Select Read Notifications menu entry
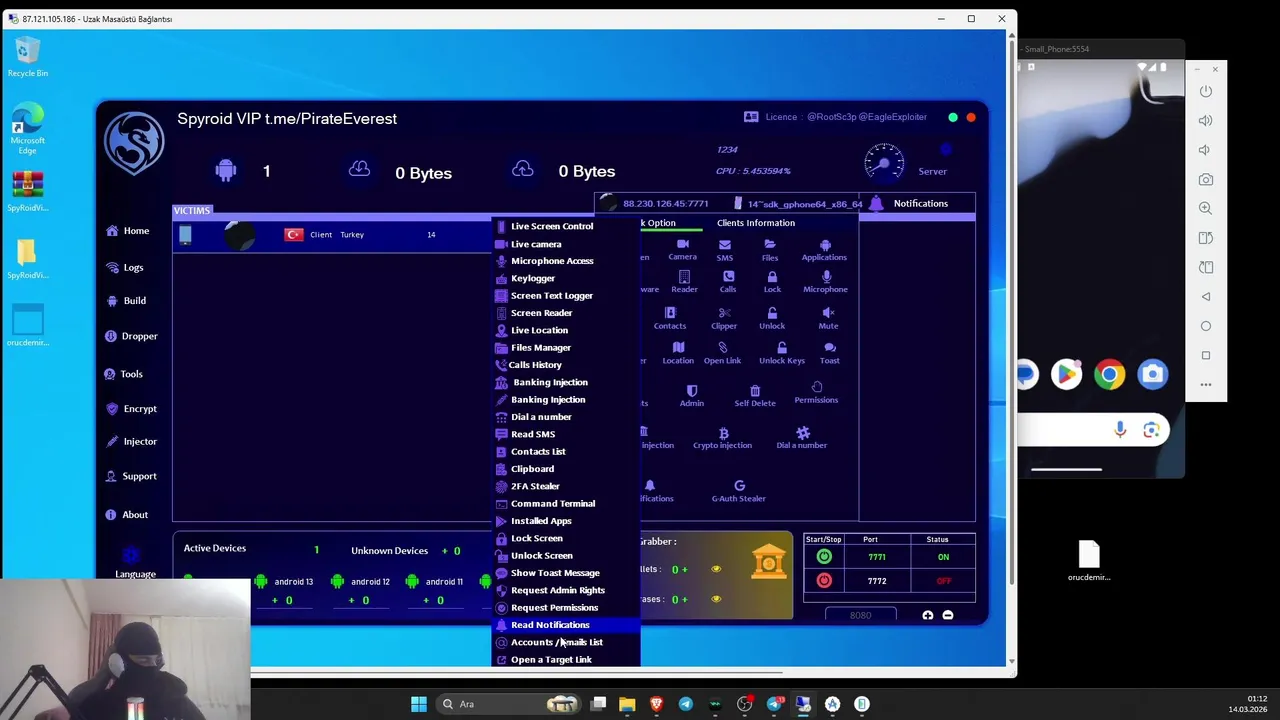1280x720 pixels. pos(566,625)
